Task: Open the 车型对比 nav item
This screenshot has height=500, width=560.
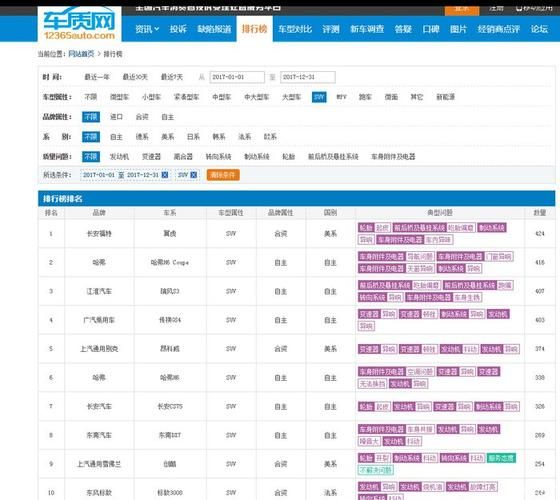Action: (295, 29)
